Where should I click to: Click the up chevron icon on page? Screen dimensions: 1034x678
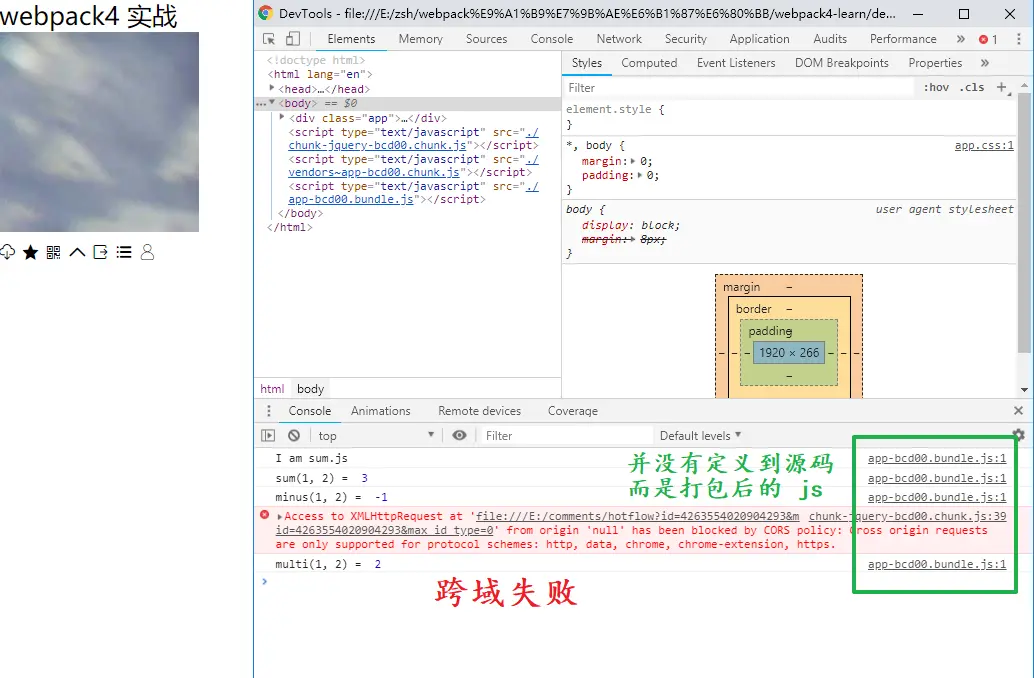(77, 252)
